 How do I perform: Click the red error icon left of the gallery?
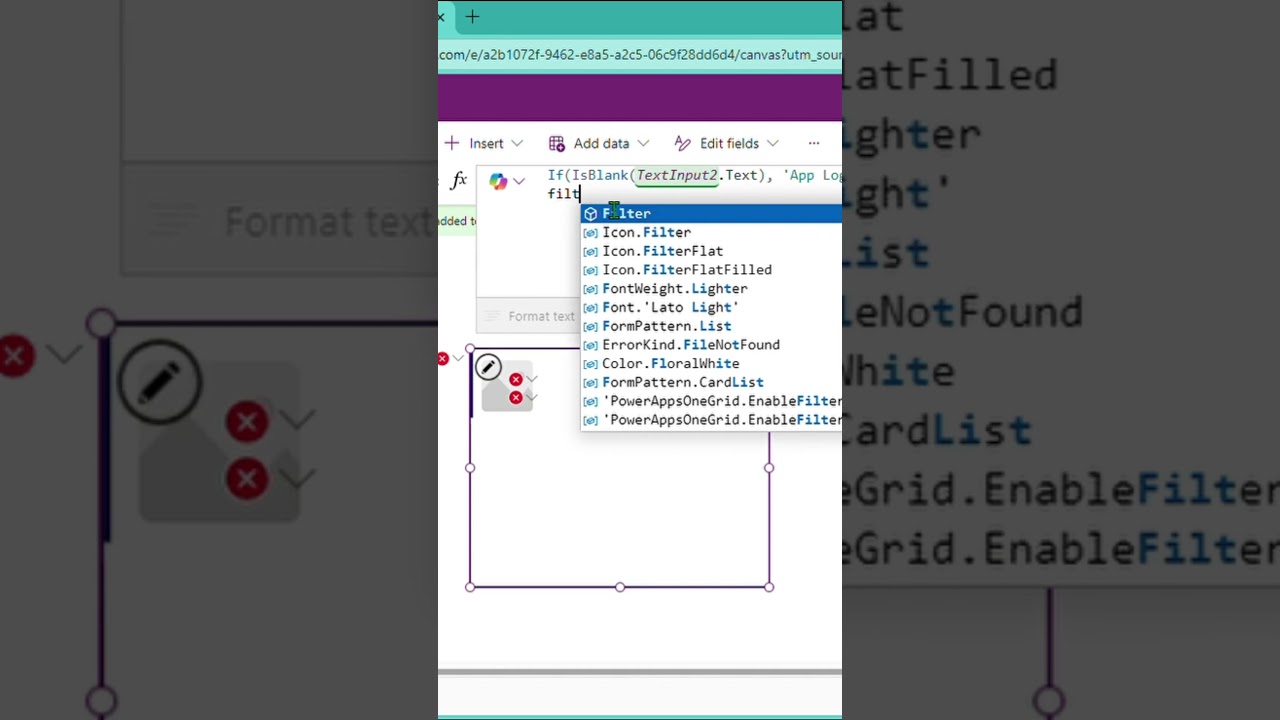click(443, 358)
